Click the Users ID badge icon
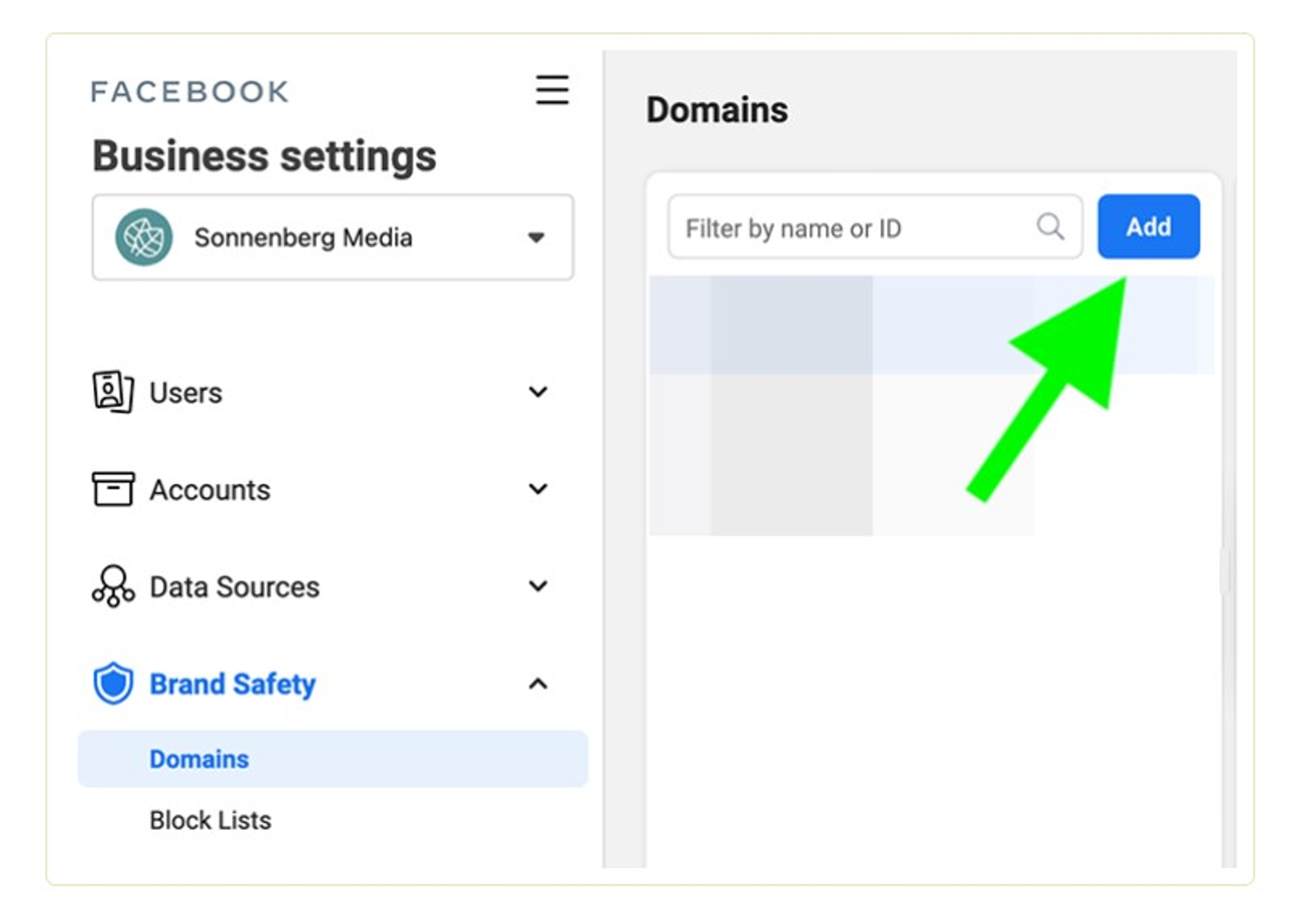Image resolution: width=1316 pixels, height=905 pixels. [113, 392]
